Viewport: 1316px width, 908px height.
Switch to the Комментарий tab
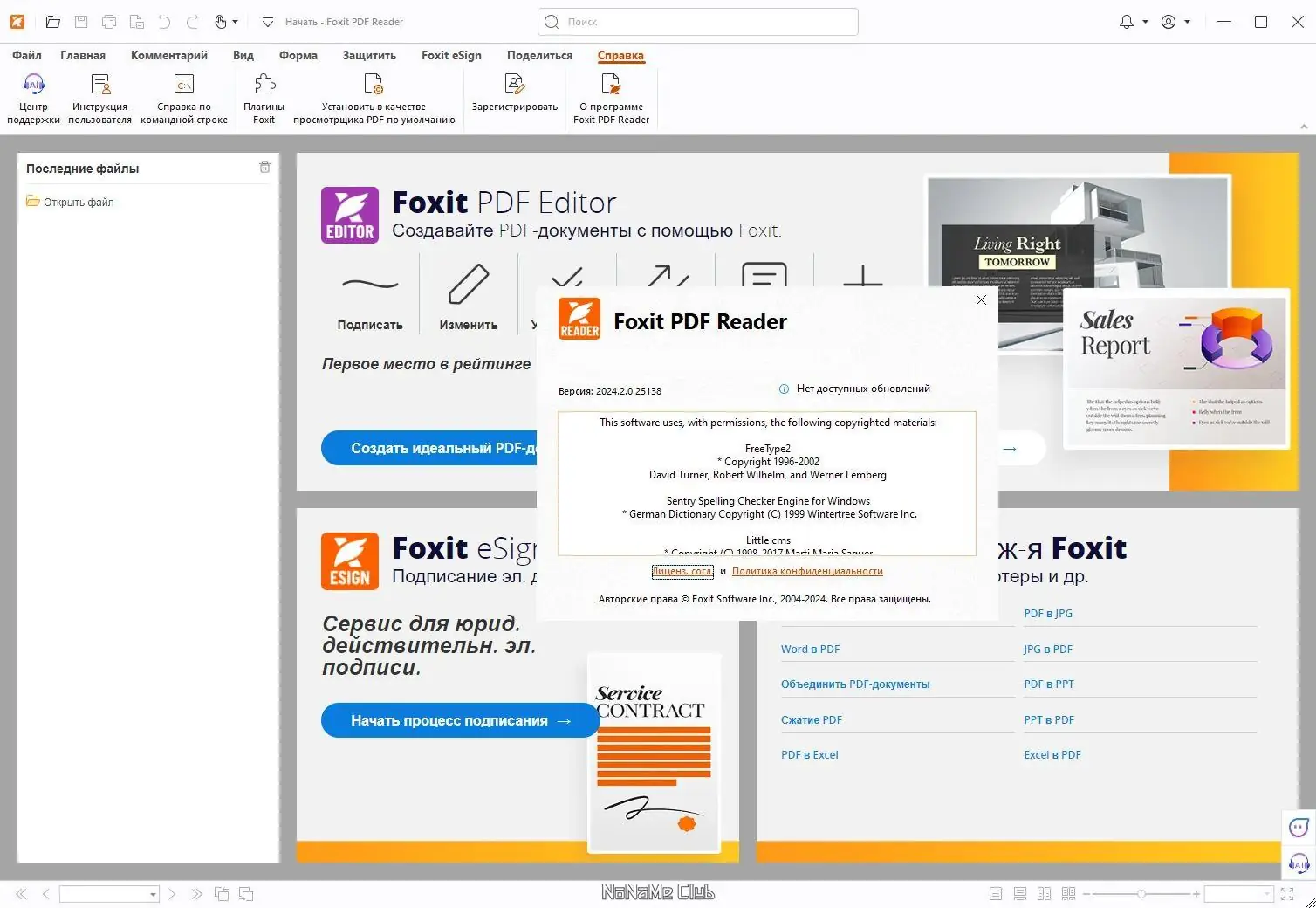click(169, 55)
